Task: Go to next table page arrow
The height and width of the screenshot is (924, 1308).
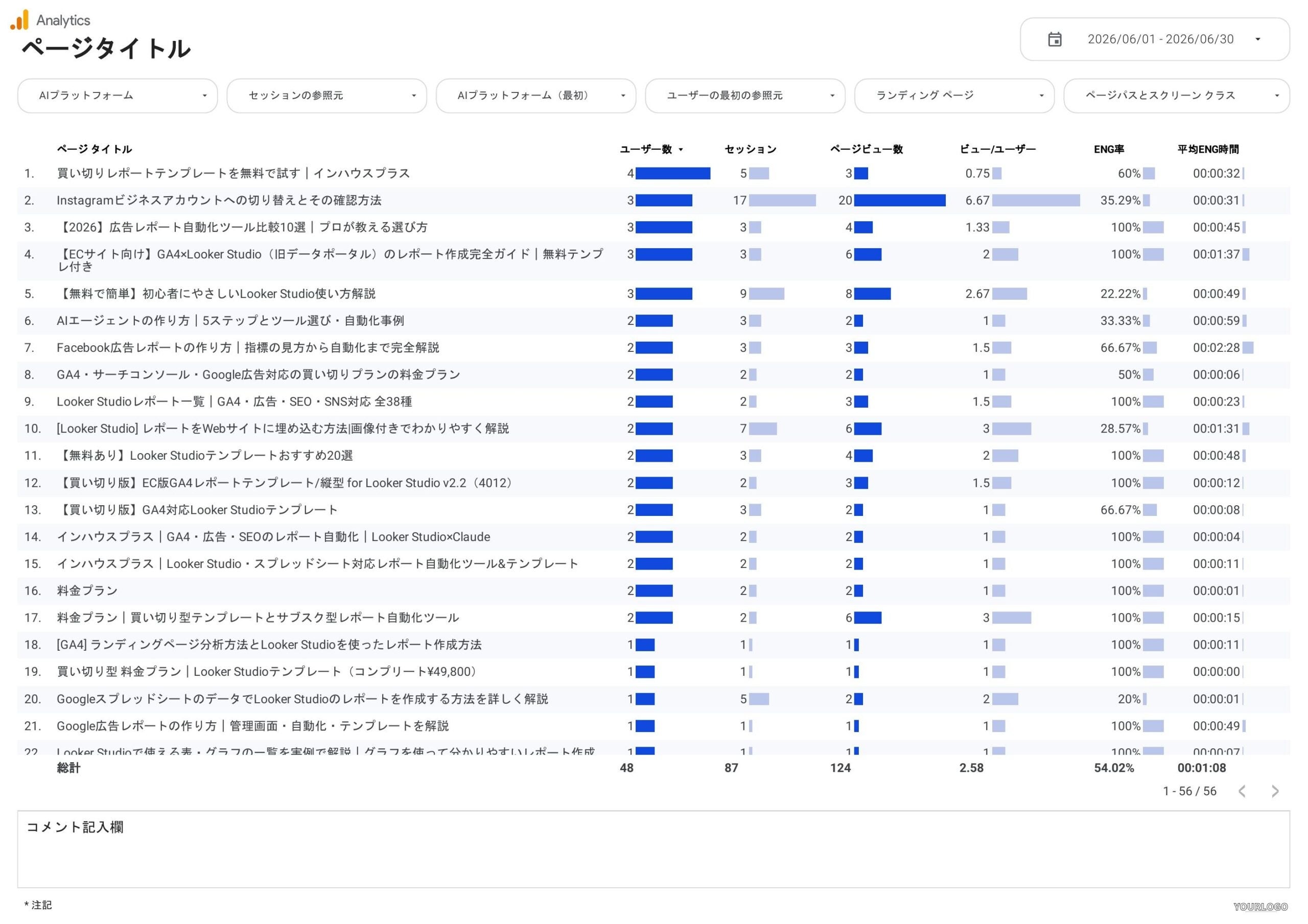Action: [1275, 791]
